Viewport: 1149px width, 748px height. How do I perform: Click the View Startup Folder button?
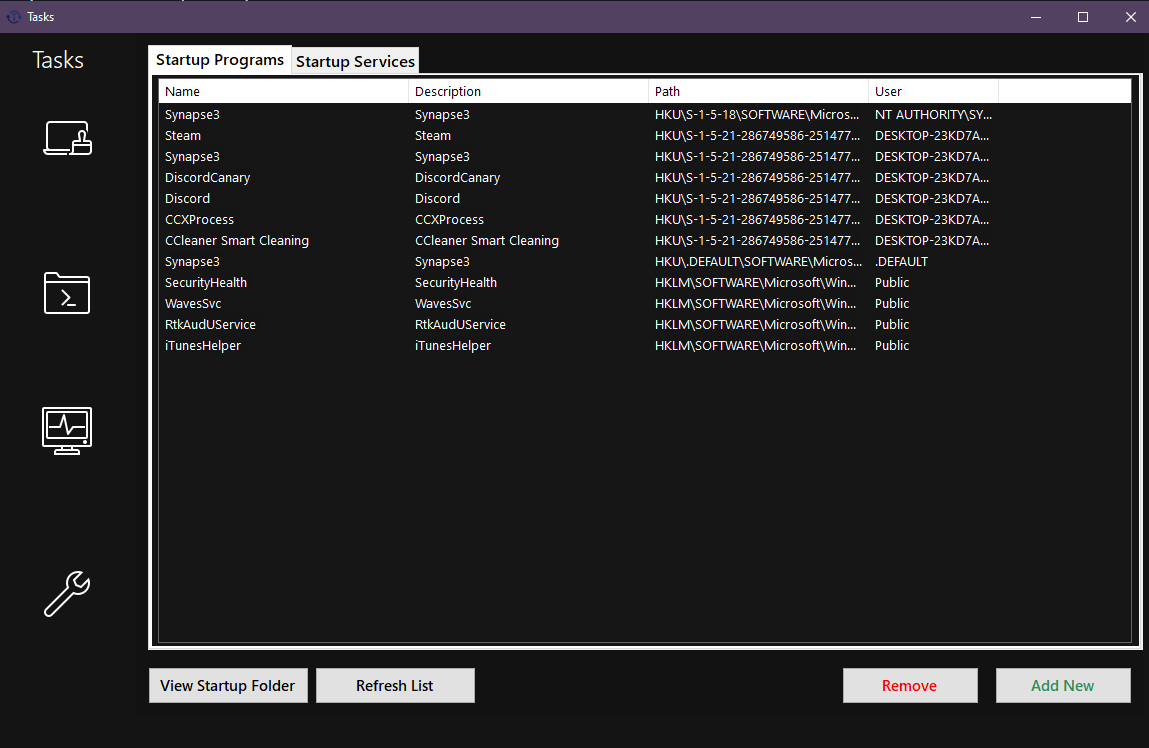(228, 686)
